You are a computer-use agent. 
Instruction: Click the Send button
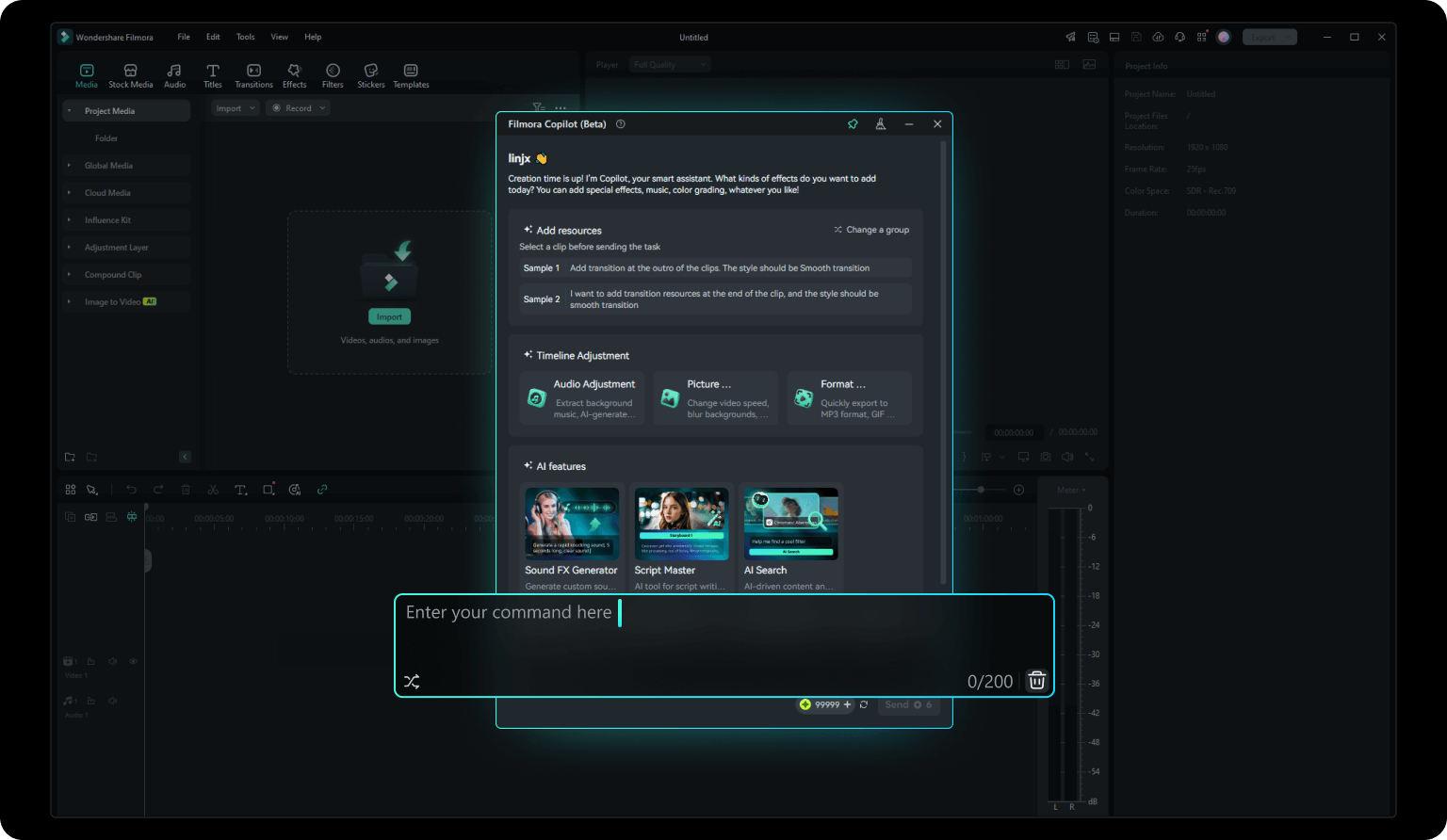tap(908, 705)
